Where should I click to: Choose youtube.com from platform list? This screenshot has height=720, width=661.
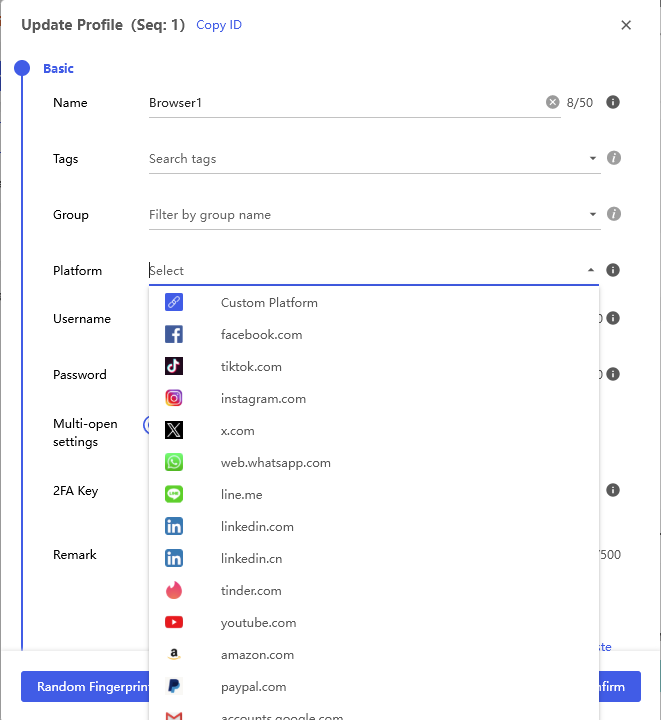coord(374,622)
